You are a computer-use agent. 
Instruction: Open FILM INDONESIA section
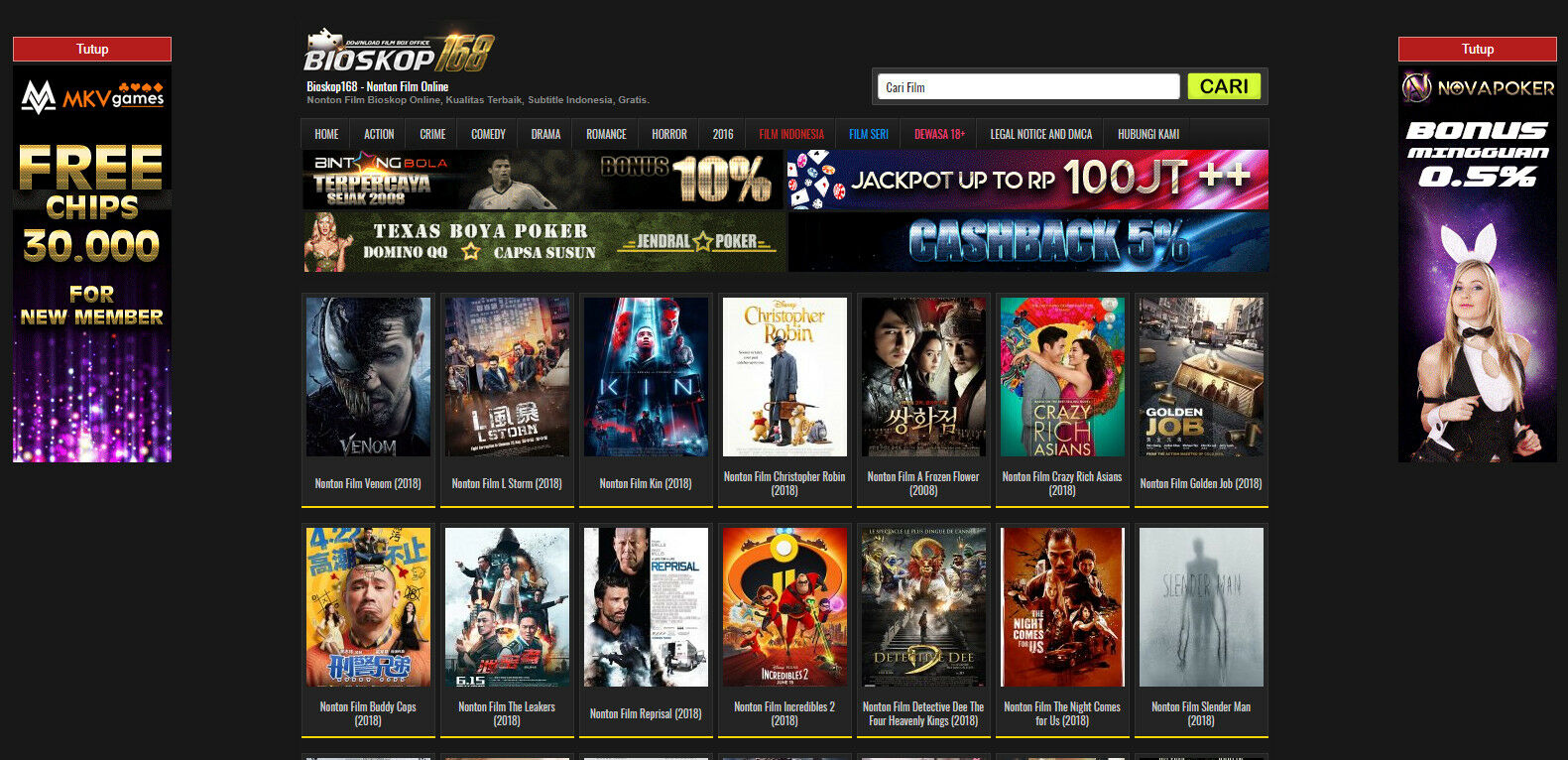[x=791, y=134]
